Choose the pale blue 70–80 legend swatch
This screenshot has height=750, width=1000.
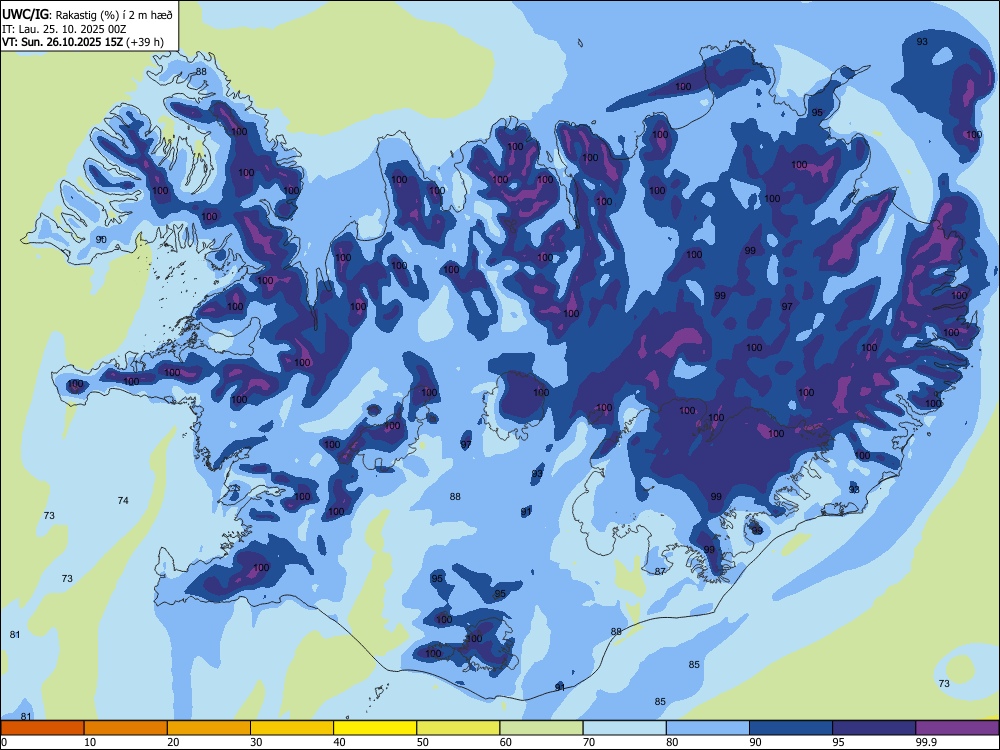pos(624,728)
